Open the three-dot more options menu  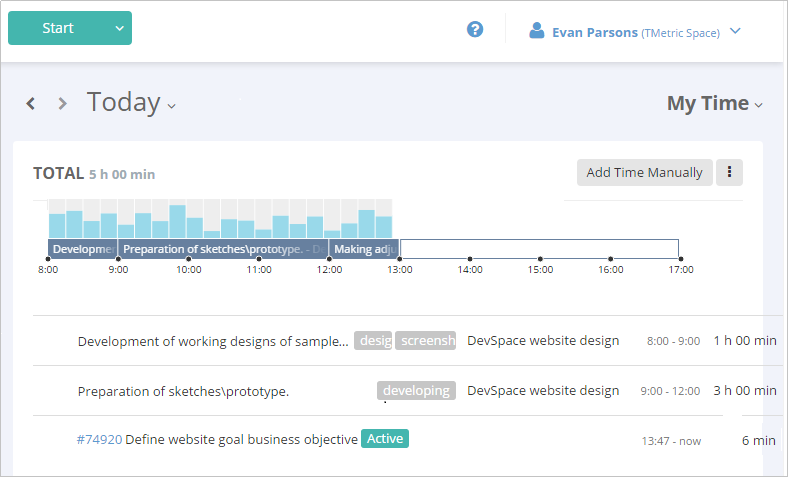click(x=729, y=172)
